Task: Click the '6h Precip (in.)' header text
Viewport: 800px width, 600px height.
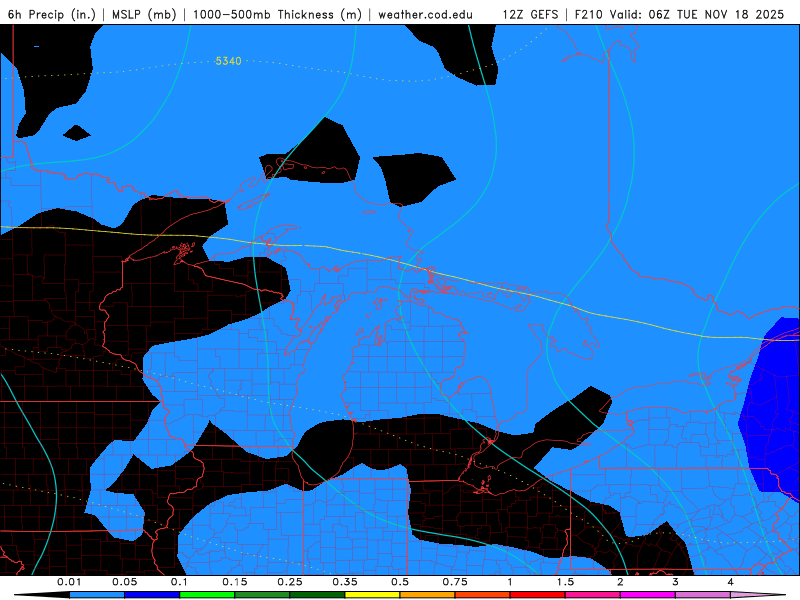Action: [x=52, y=14]
